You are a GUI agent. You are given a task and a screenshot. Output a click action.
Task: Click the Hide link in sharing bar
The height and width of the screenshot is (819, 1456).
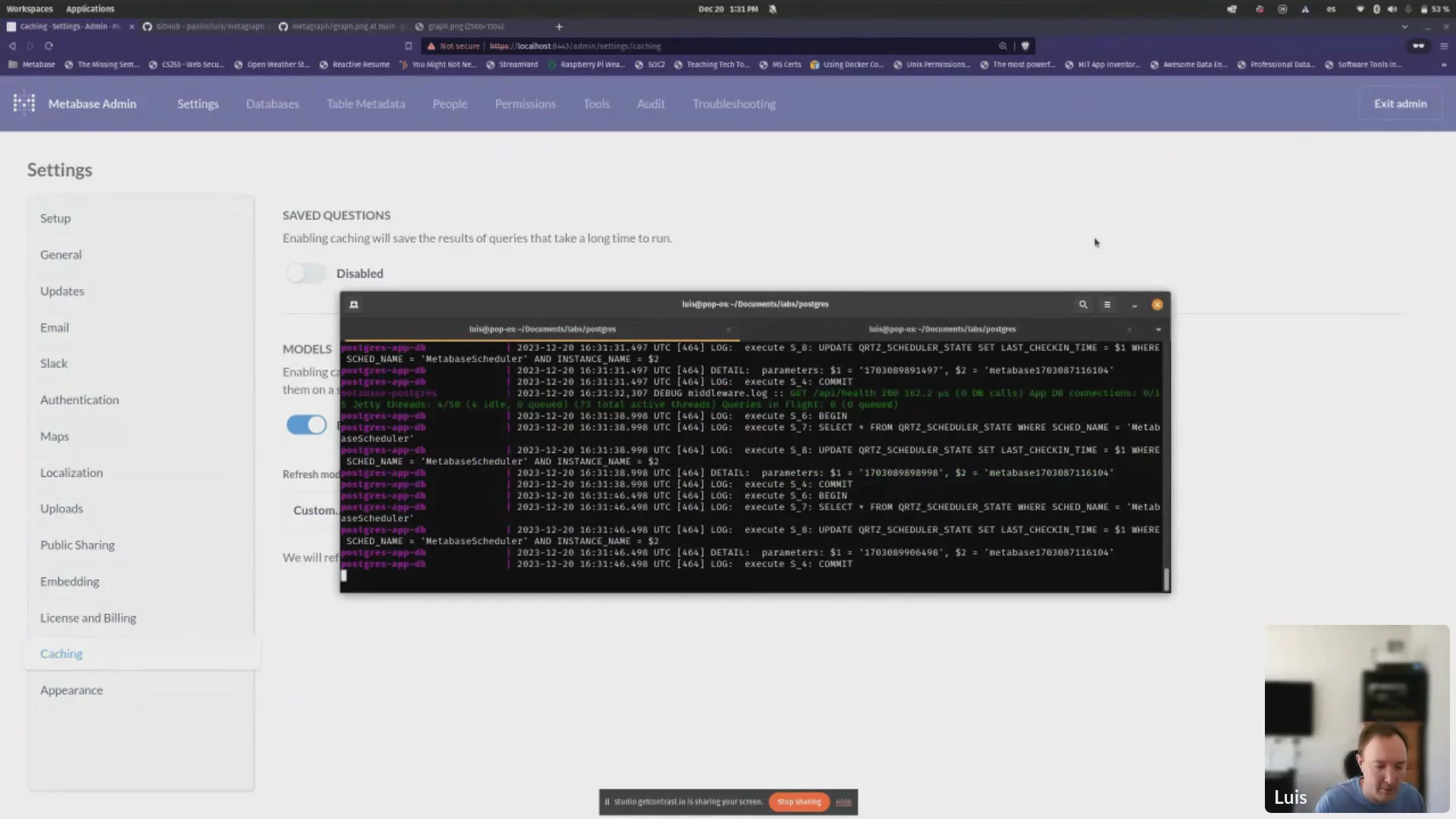click(x=843, y=802)
